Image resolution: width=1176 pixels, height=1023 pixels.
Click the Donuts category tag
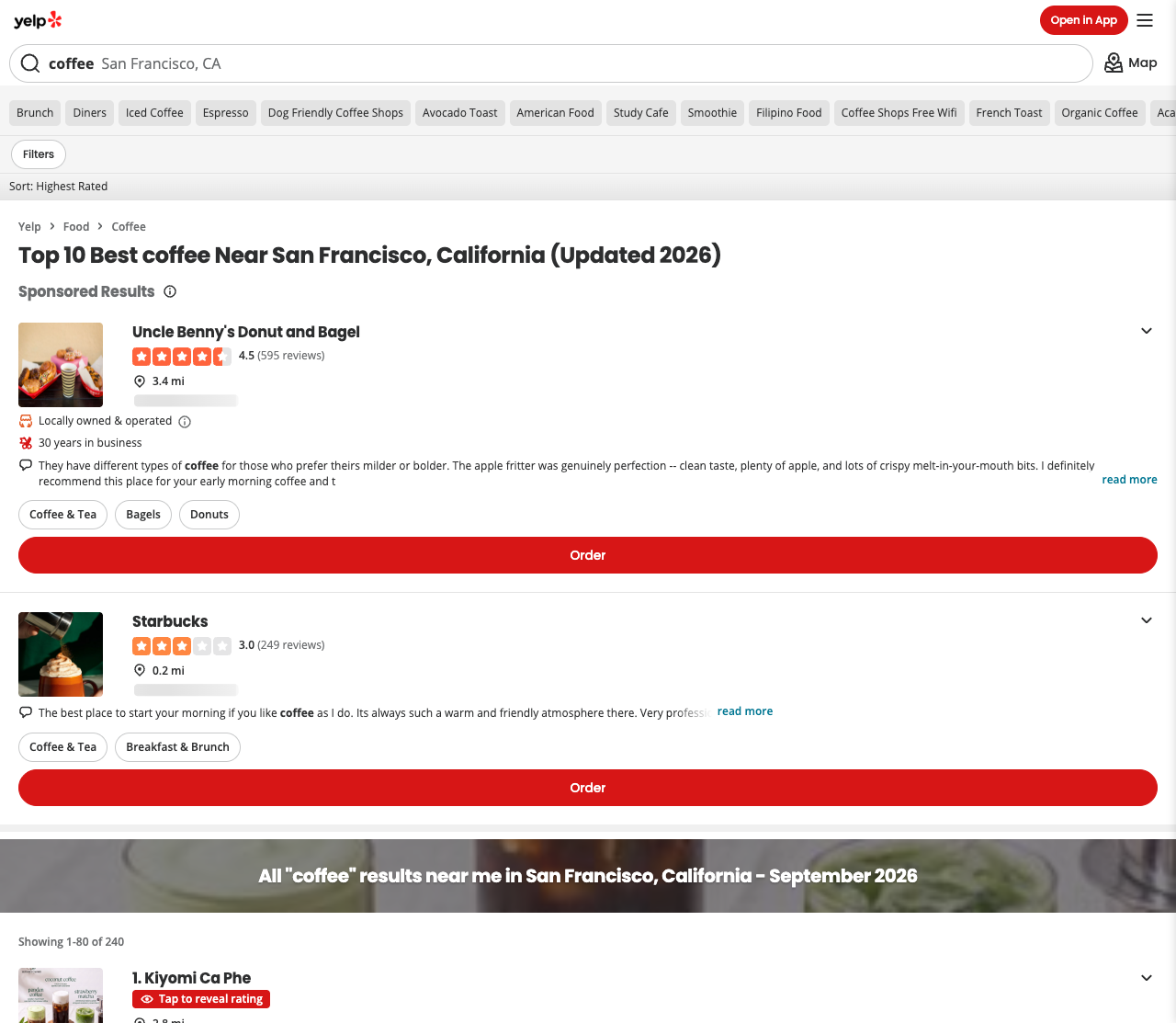tap(209, 515)
